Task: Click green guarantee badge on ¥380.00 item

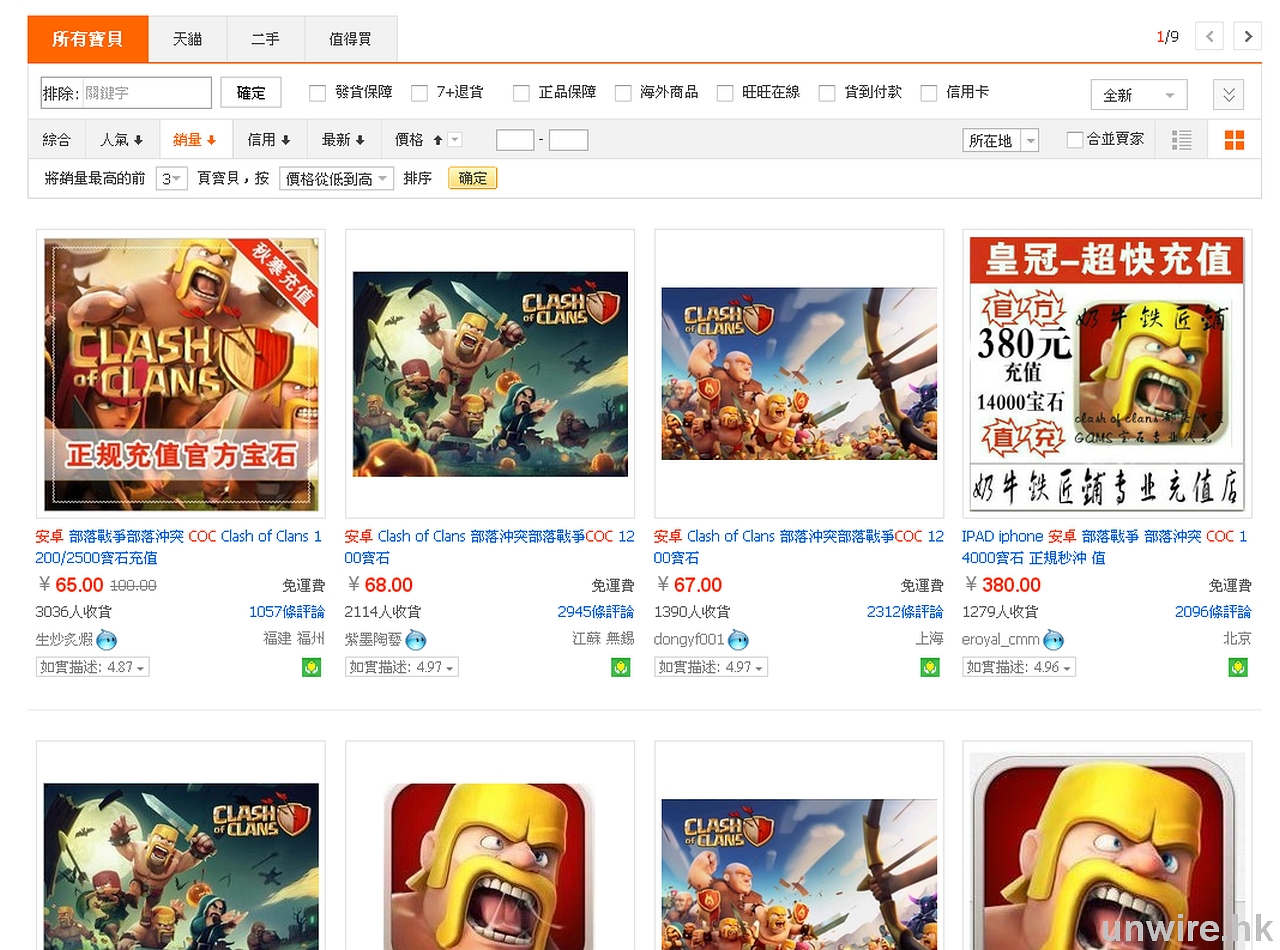Action: tap(1238, 667)
